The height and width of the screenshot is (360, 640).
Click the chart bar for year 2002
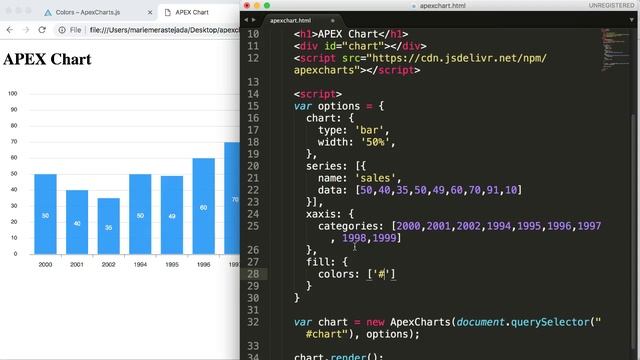pyautogui.click(x=109, y=226)
